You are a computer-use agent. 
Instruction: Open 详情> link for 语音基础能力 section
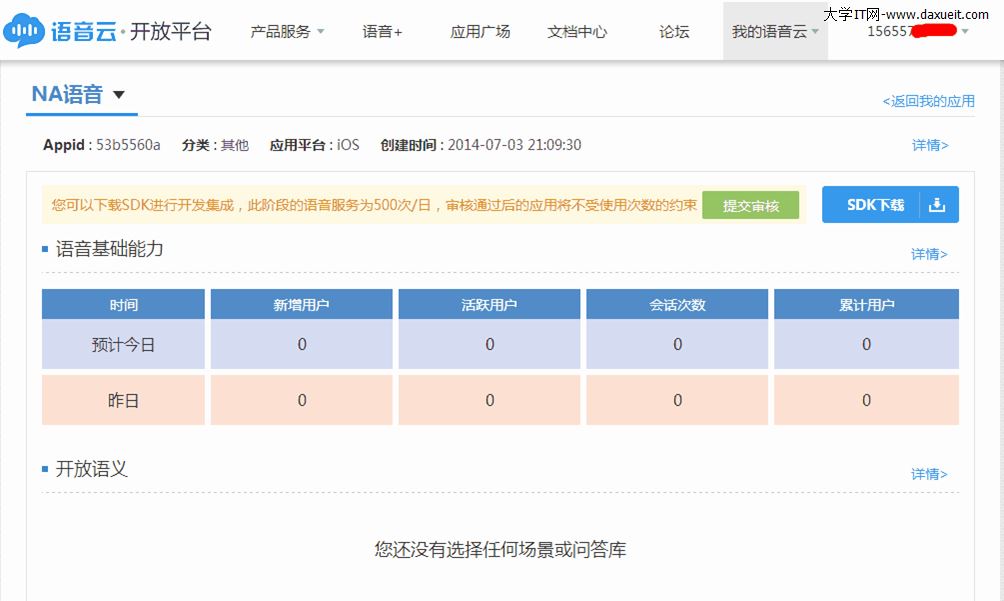coord(929,254)
